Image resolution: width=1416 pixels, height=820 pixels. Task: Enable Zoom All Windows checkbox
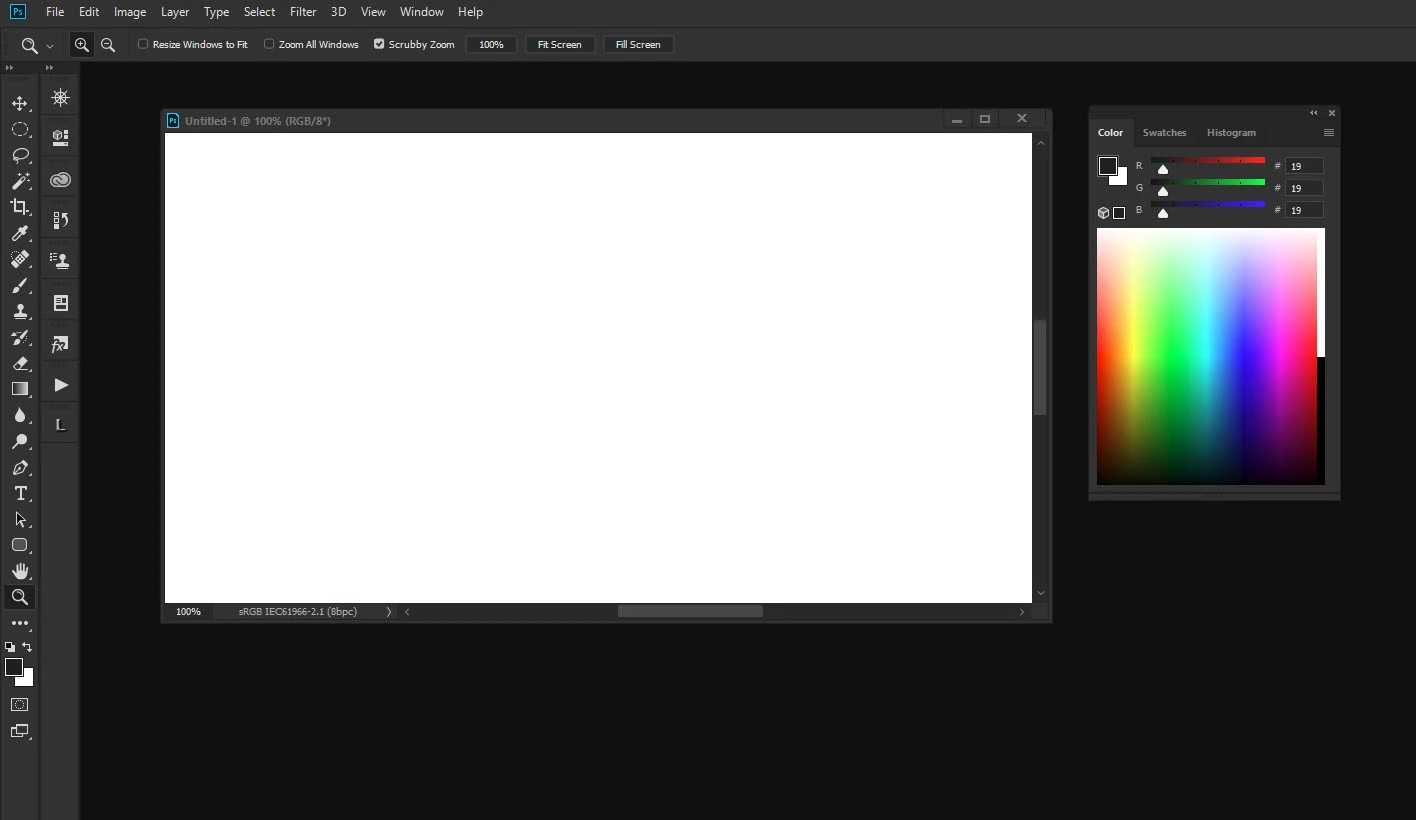click(x=269, y=44)
